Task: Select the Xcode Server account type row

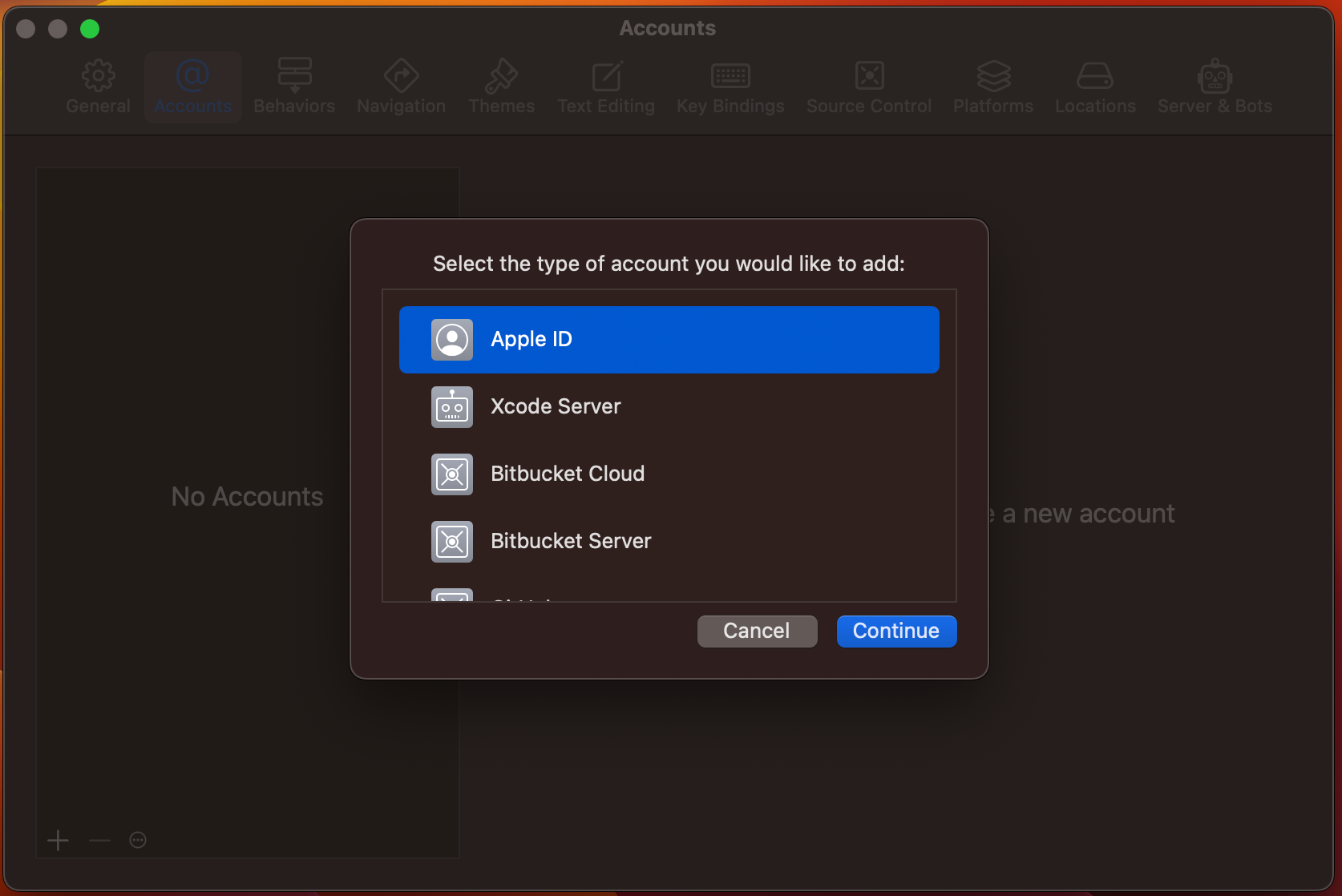Action: tap(669, 407)
